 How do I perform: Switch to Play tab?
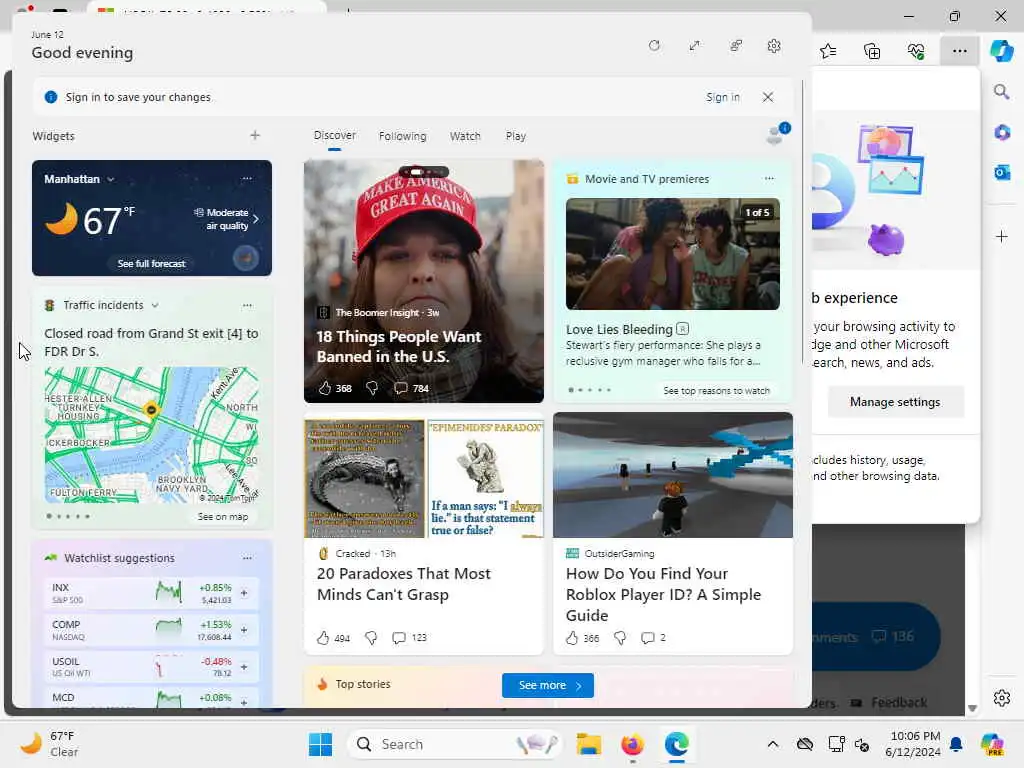515,136
